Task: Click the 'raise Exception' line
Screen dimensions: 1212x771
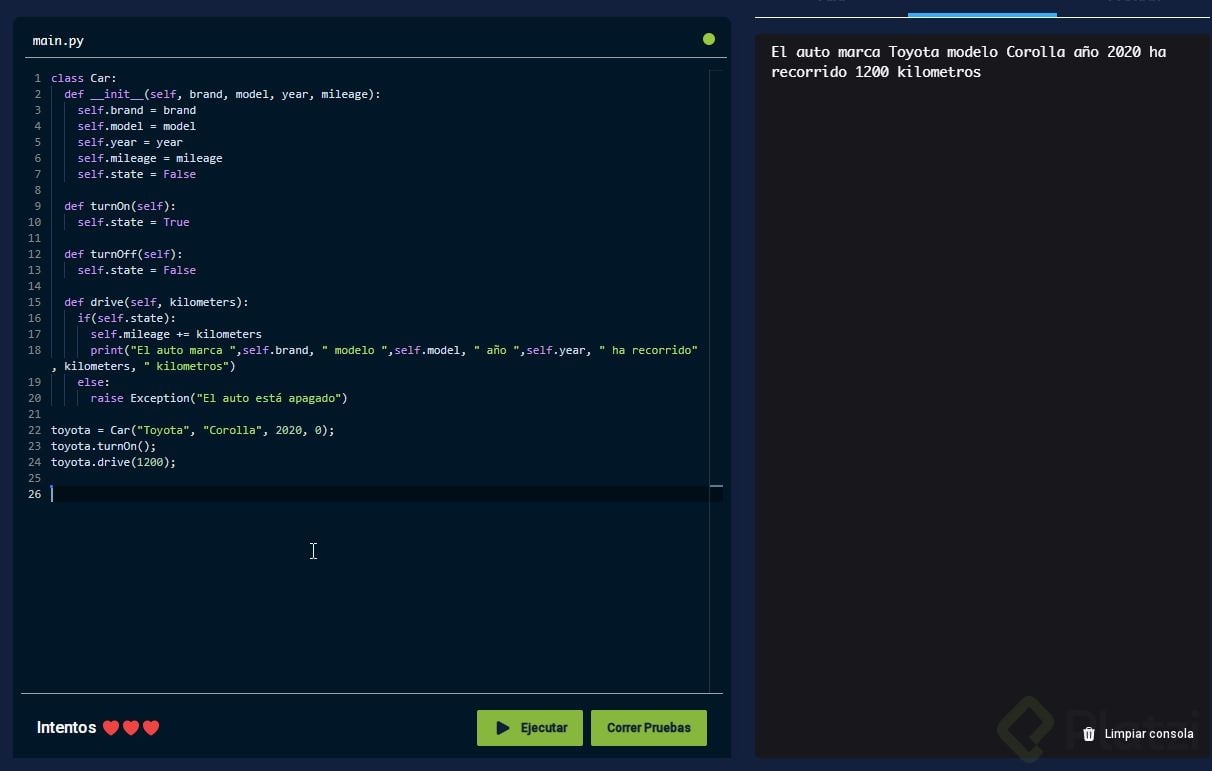Action: click(219, 398)
